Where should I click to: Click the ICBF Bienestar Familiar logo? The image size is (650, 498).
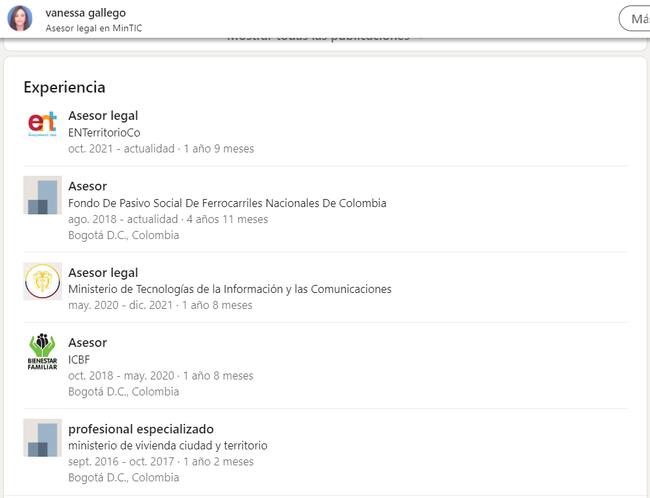[x=42, y=351]
